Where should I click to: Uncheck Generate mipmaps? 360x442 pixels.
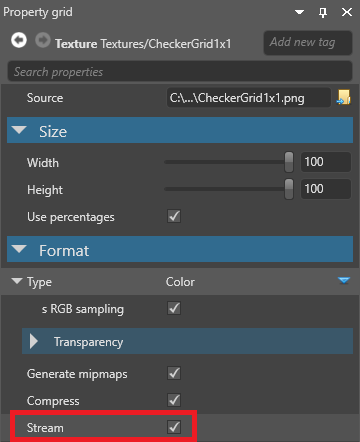click(174, 373)
